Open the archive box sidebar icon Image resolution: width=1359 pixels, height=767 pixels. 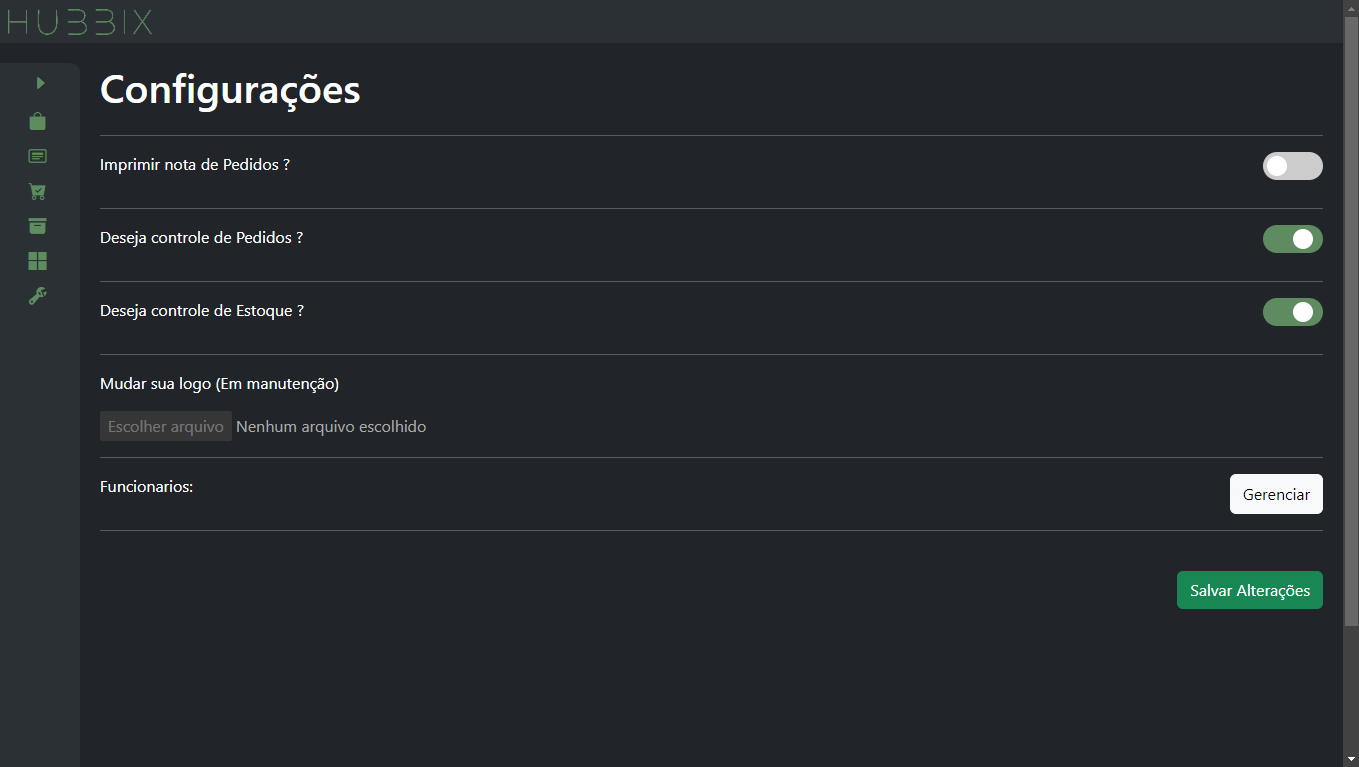pyautogui.click(x=38, y=226)
